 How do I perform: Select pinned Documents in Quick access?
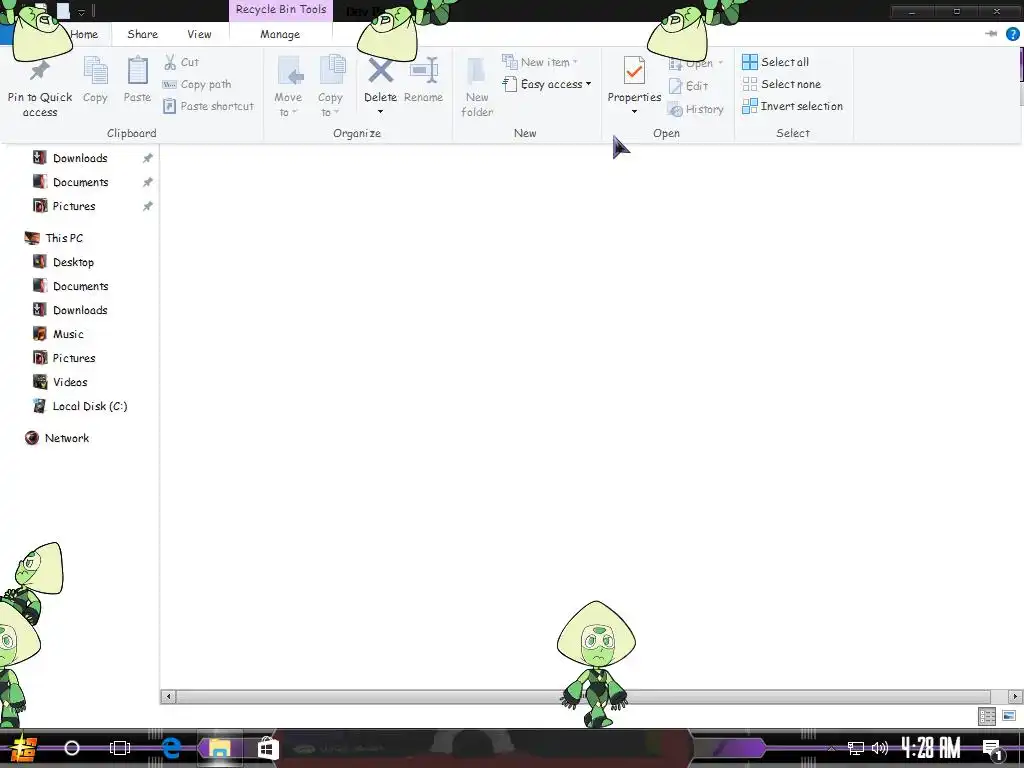pyautogui.click(x=80, y=182)
